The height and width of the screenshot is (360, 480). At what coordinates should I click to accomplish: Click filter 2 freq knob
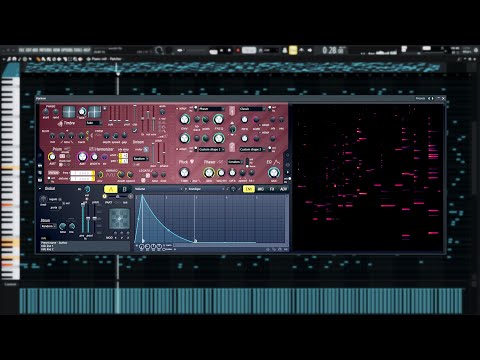tap(218, 138)
